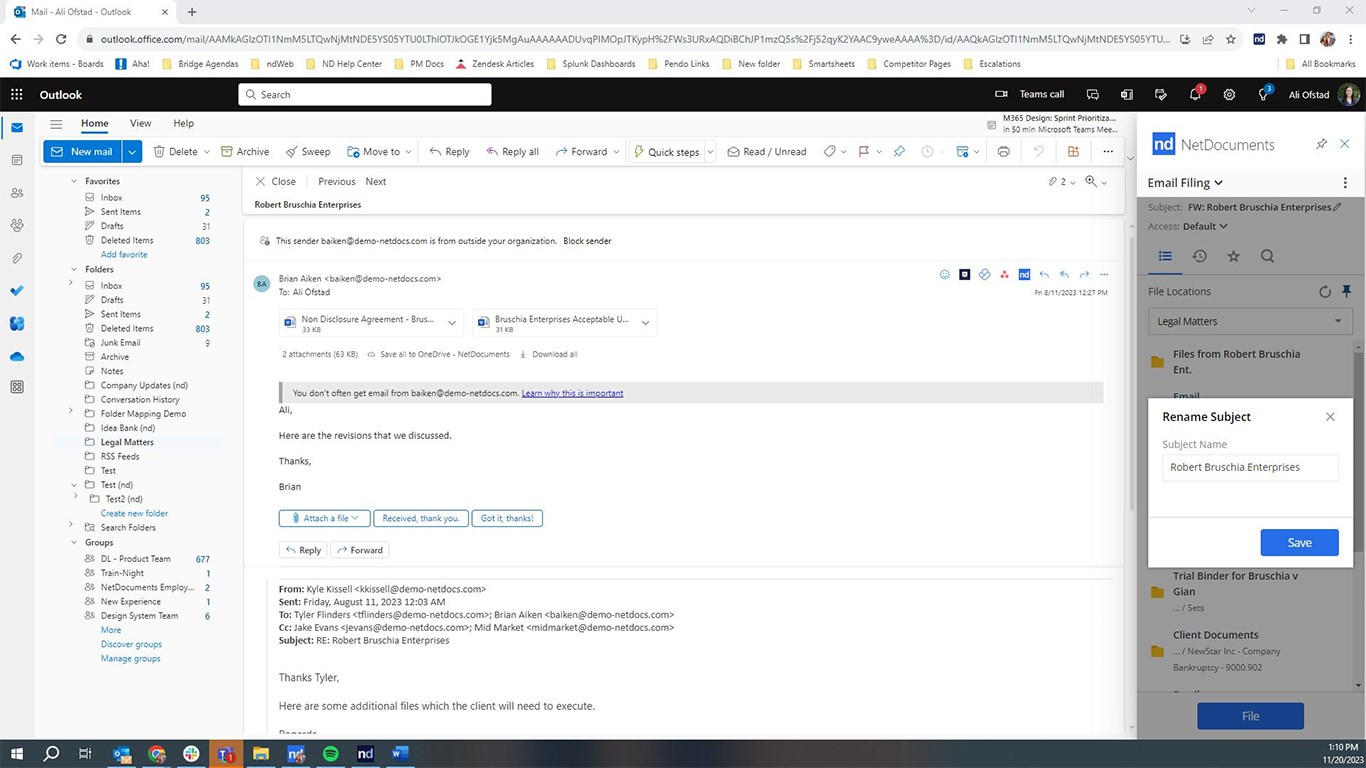Image resolution: width=1366 pixels, height=768 pixels.
Task: Open the ribbon more options ellipsis
Action: 1108,152
